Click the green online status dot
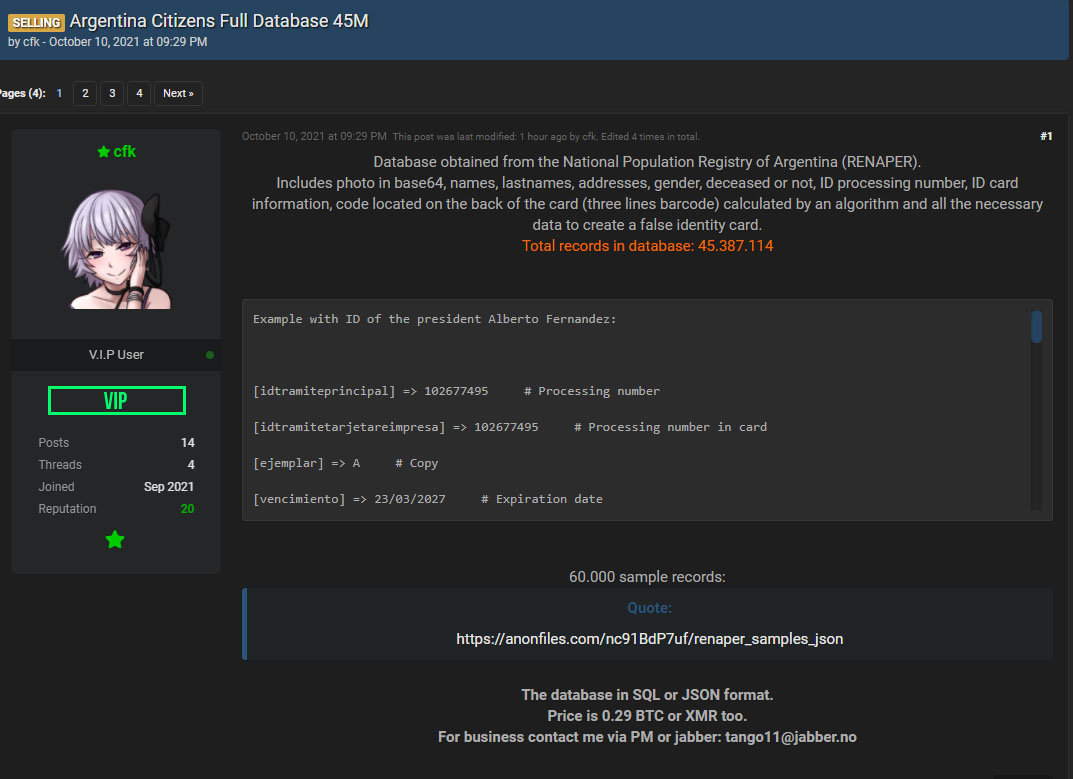The image size is (1073, 779). tap(209, 355)
